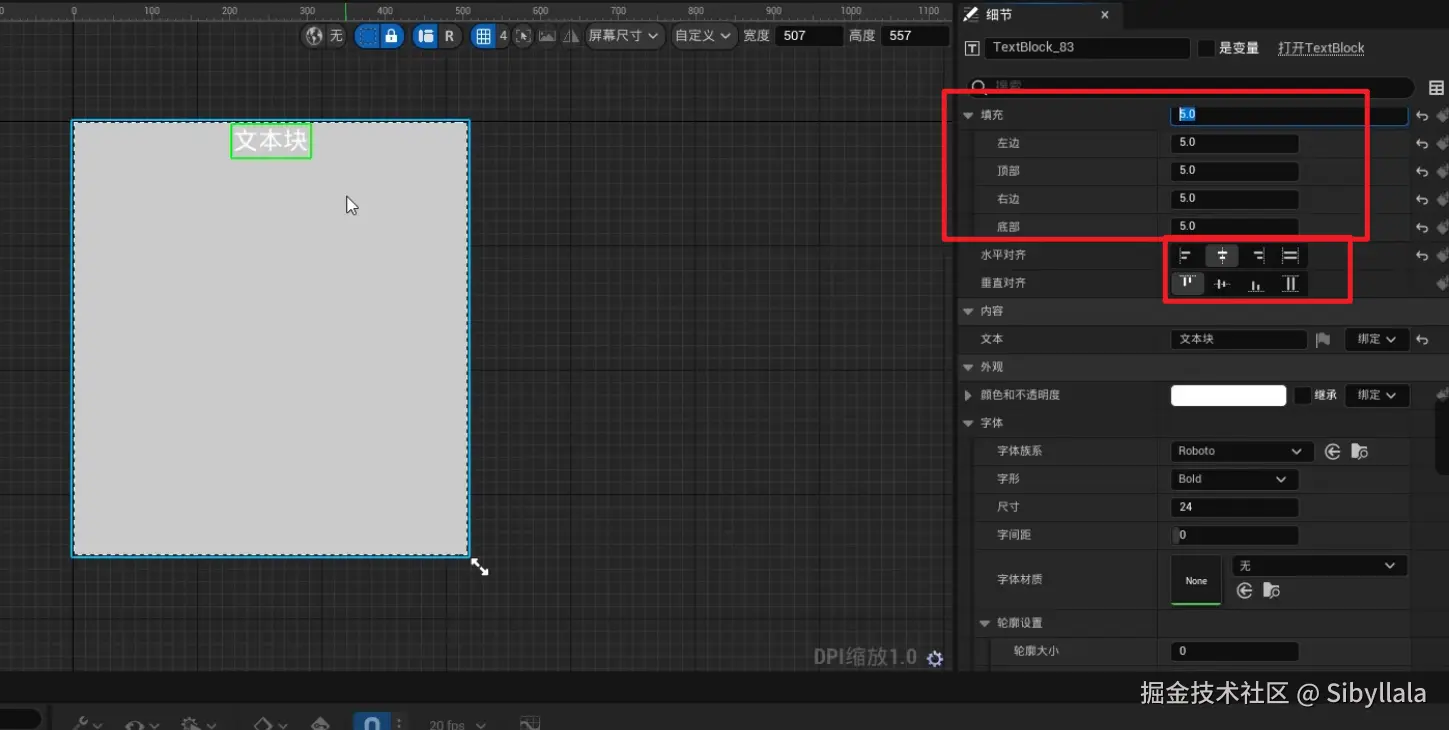Click the 宽度 input field showing 507
Viewport: 1449px width, 730px height.
click(x=809, y=36)
